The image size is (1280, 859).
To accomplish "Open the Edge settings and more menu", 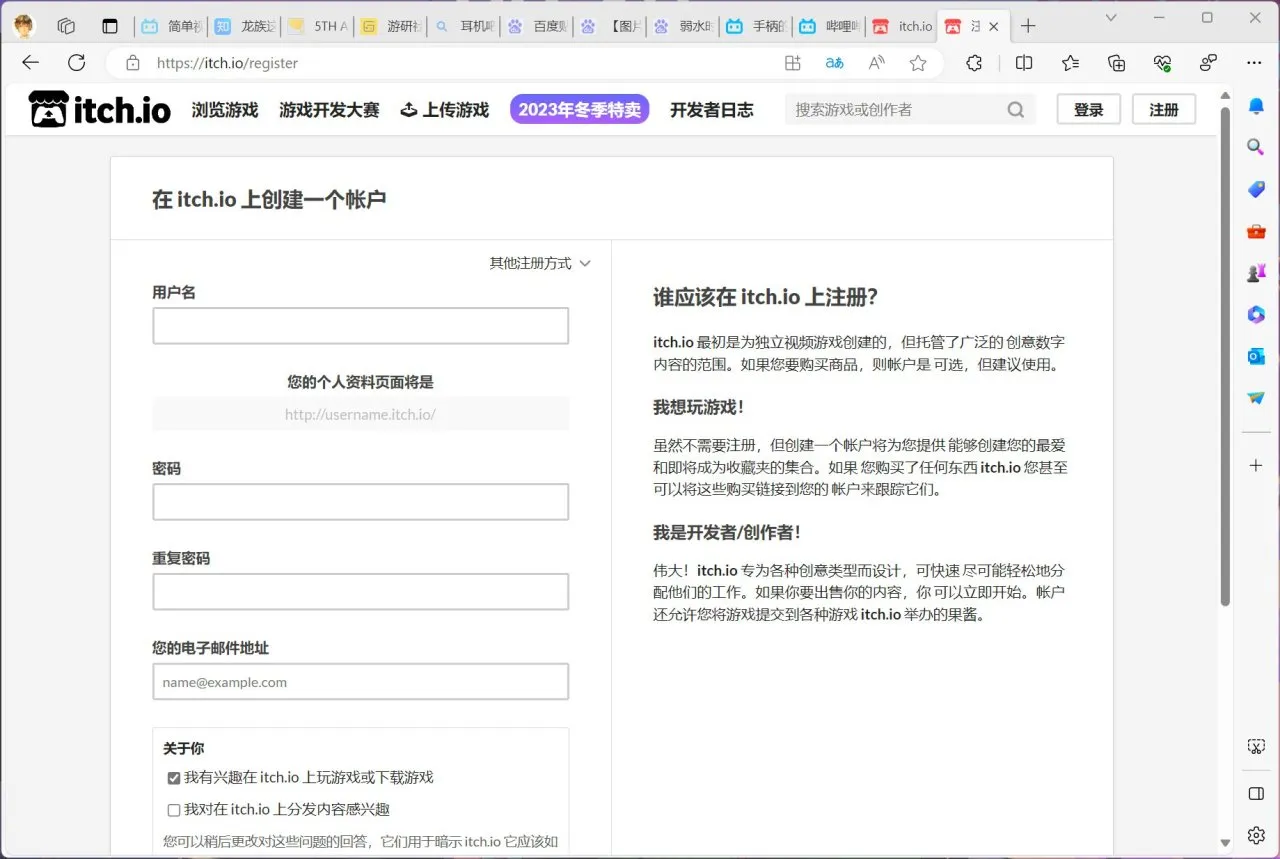I will coord(1254,63).
